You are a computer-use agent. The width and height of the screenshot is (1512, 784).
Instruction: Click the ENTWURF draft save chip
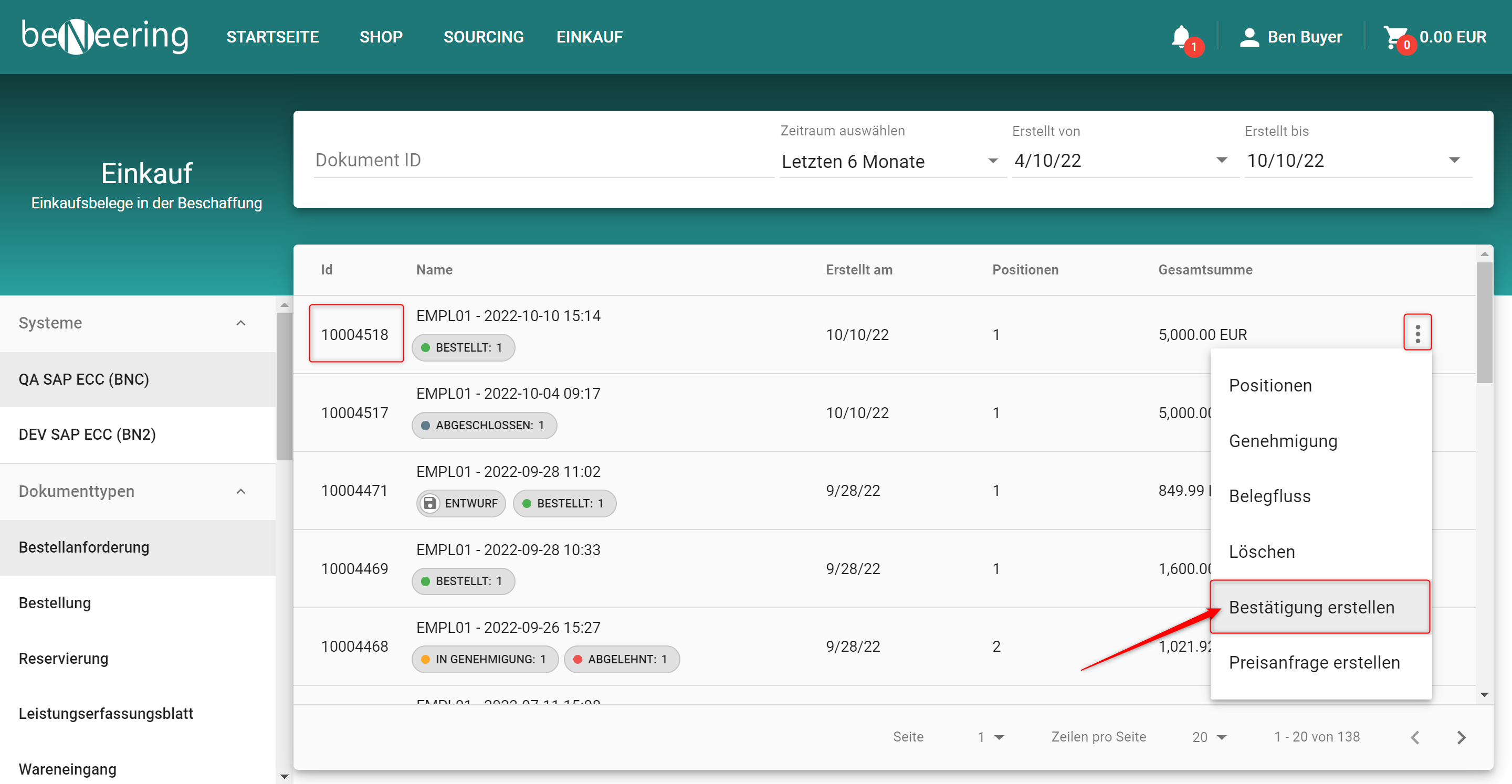(461, 503)
